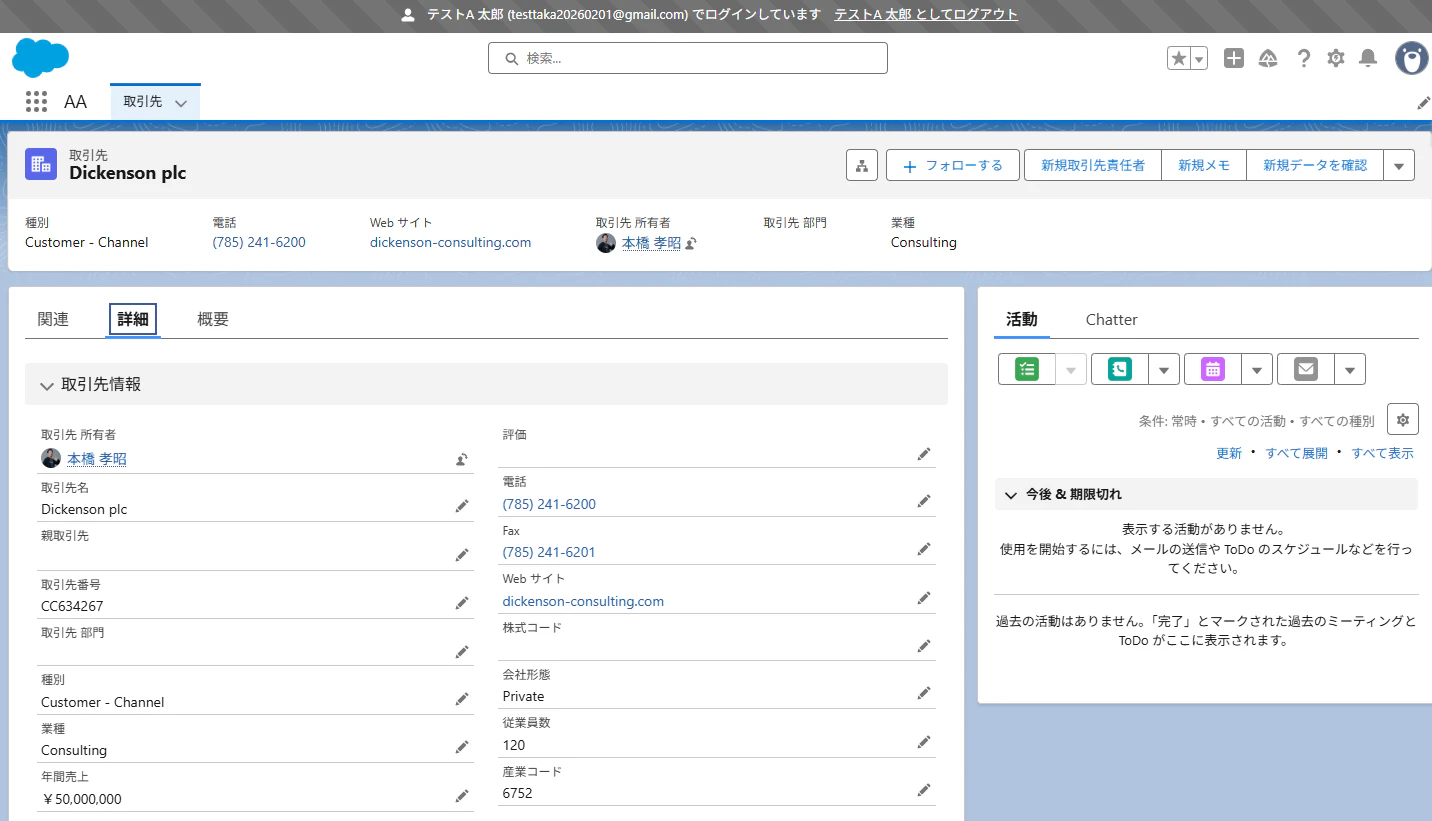Click the フォローする button
The width and height of the screenshot is (1432, 821).
pos(953,166)
